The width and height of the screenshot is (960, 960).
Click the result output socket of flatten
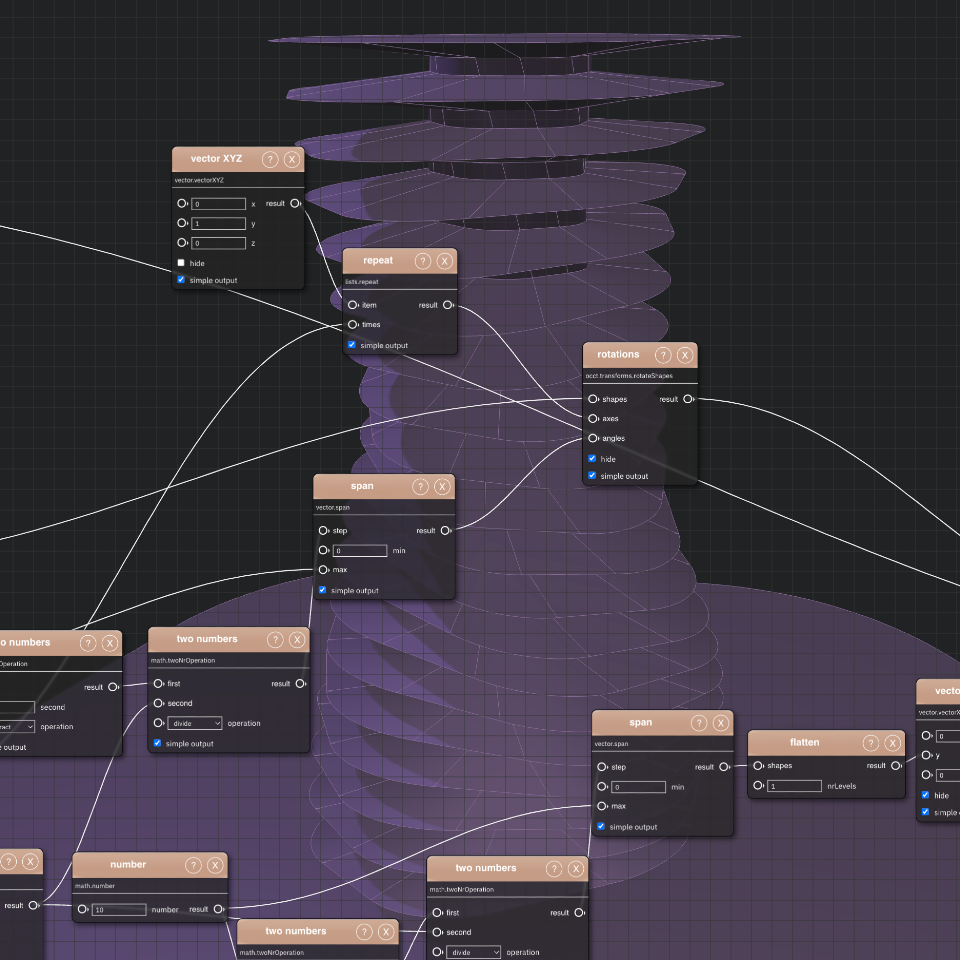pyautogui.click(x=896, y=766)
